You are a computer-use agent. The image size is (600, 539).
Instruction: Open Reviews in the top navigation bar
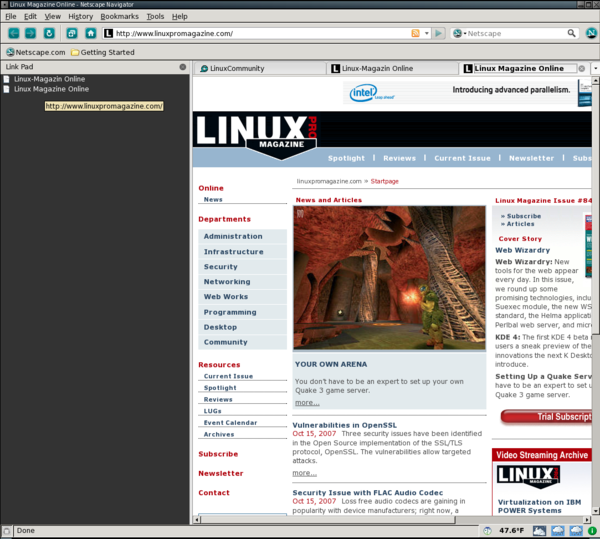coord(399,158)
